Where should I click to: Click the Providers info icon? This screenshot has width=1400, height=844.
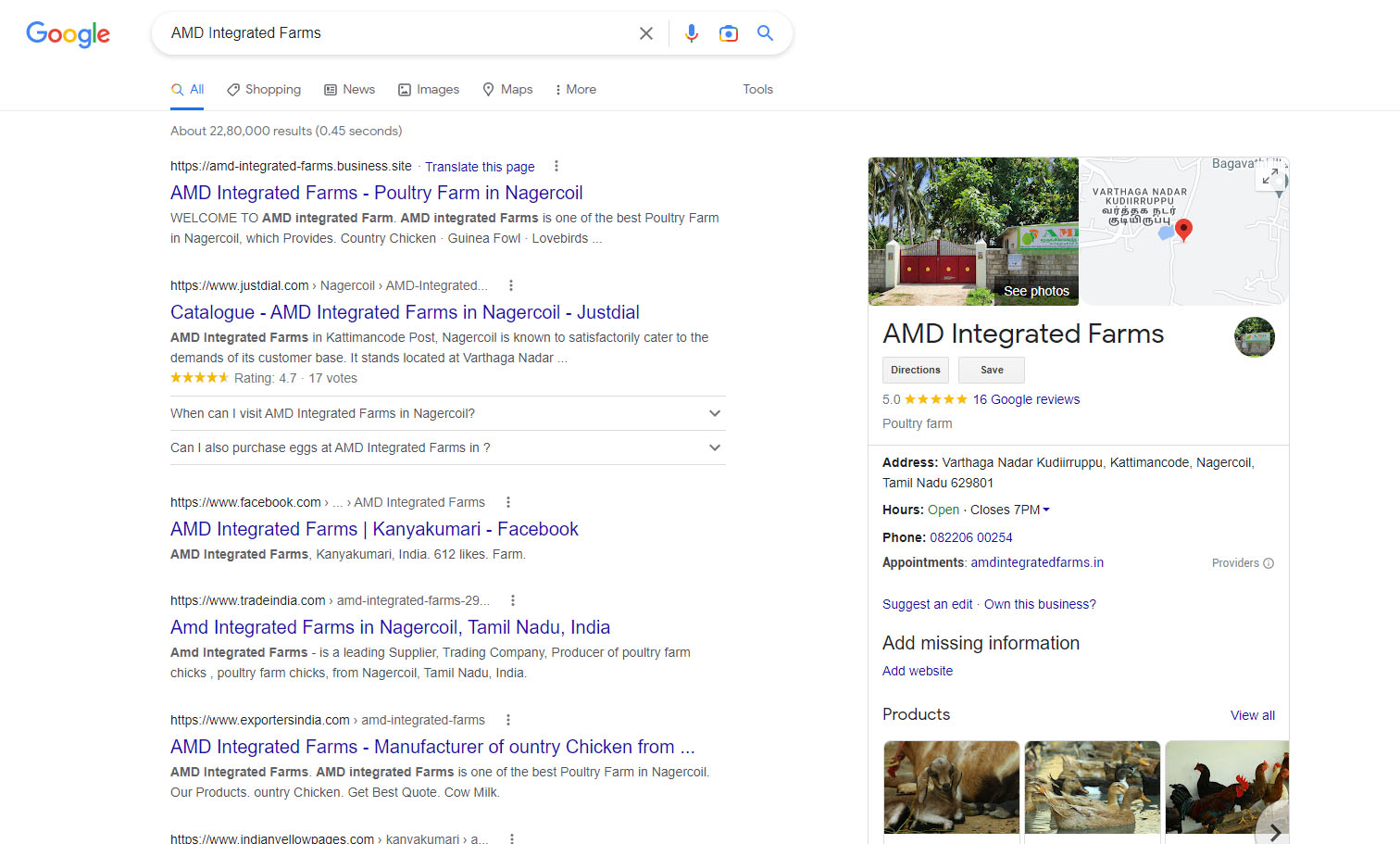[1269, 563]
